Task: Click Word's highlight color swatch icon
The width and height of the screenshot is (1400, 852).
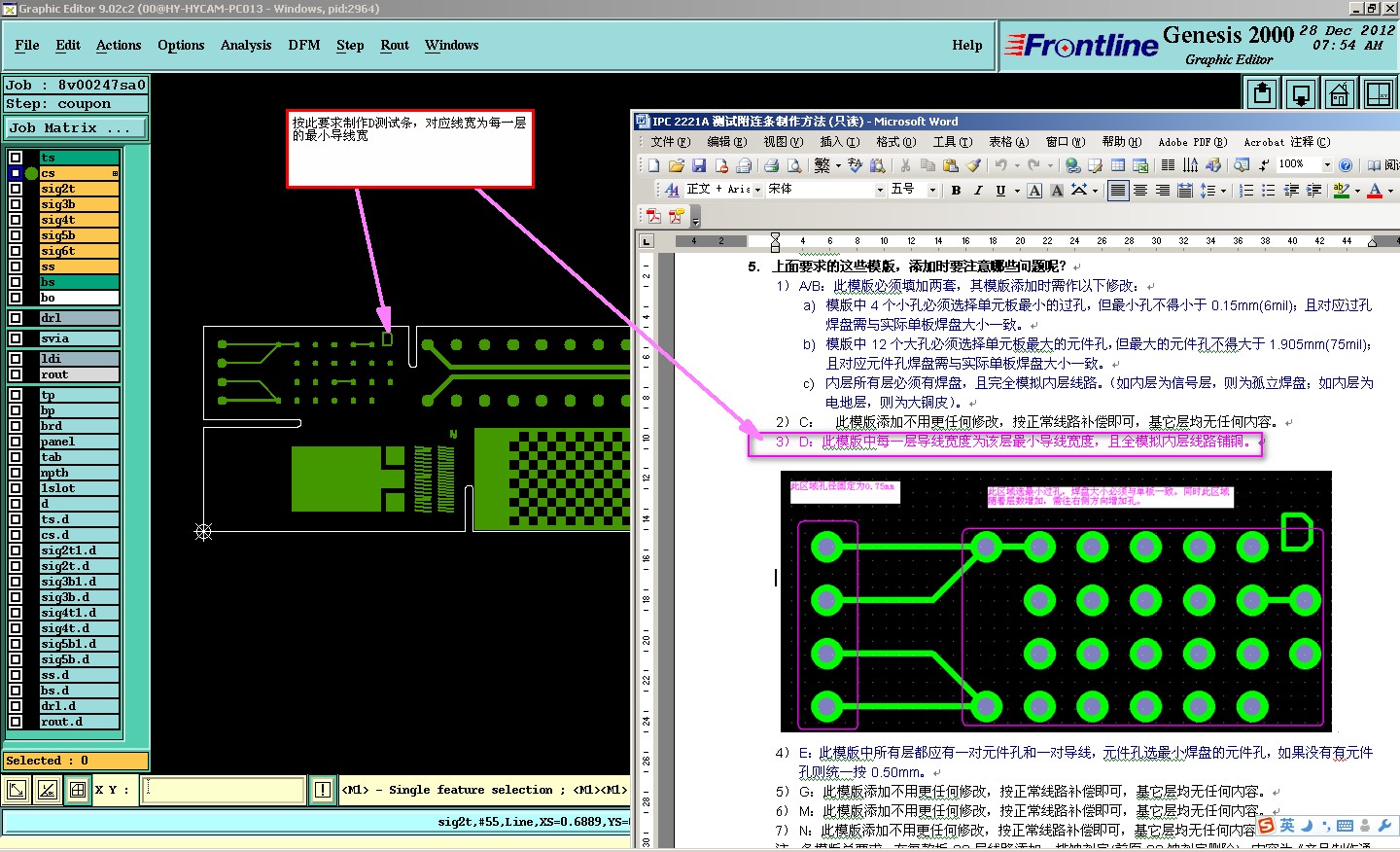Action: tap(1342, 191)
